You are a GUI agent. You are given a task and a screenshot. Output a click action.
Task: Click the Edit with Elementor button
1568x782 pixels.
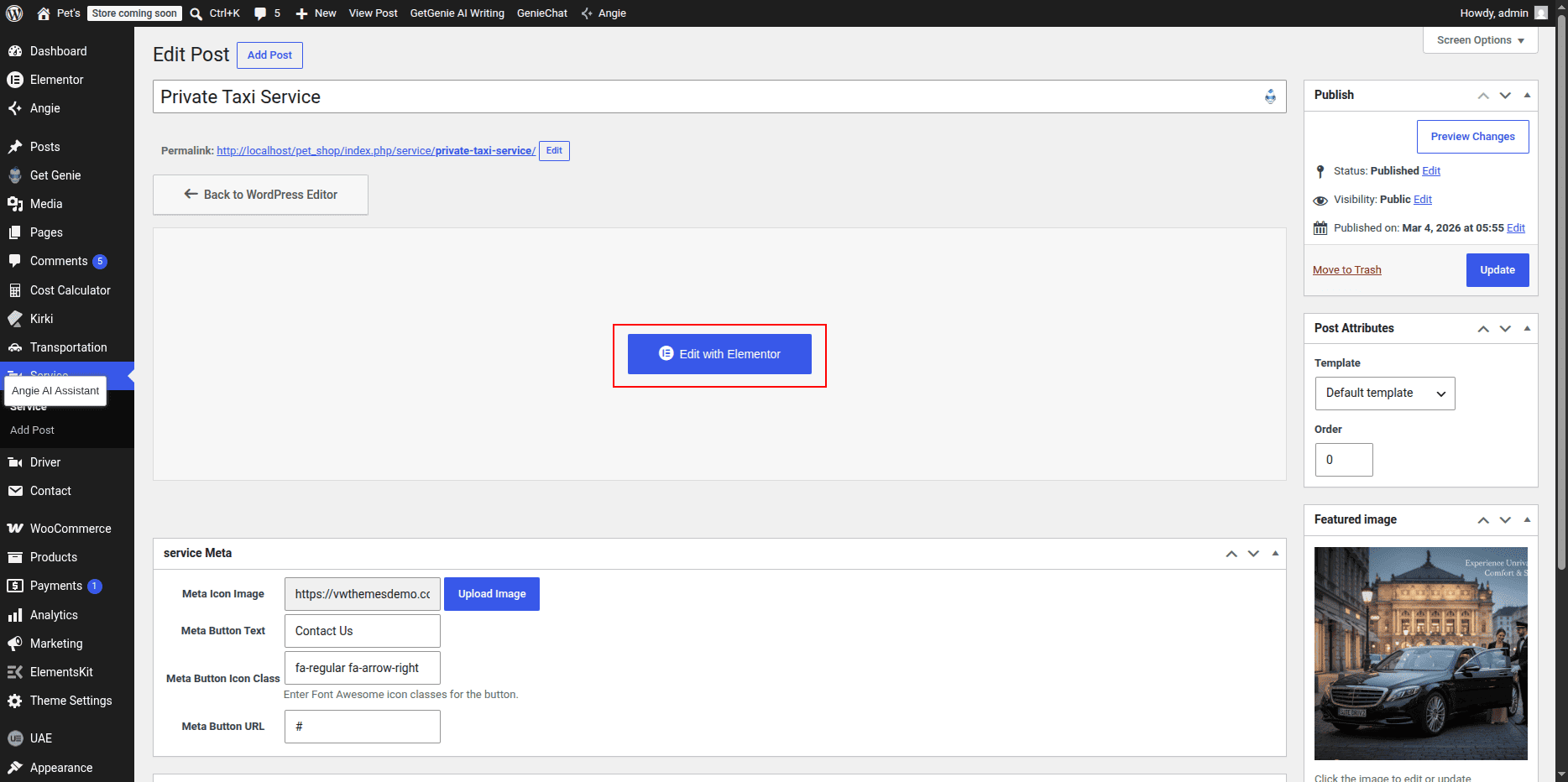pyautogui.click(x=719, y=354)
